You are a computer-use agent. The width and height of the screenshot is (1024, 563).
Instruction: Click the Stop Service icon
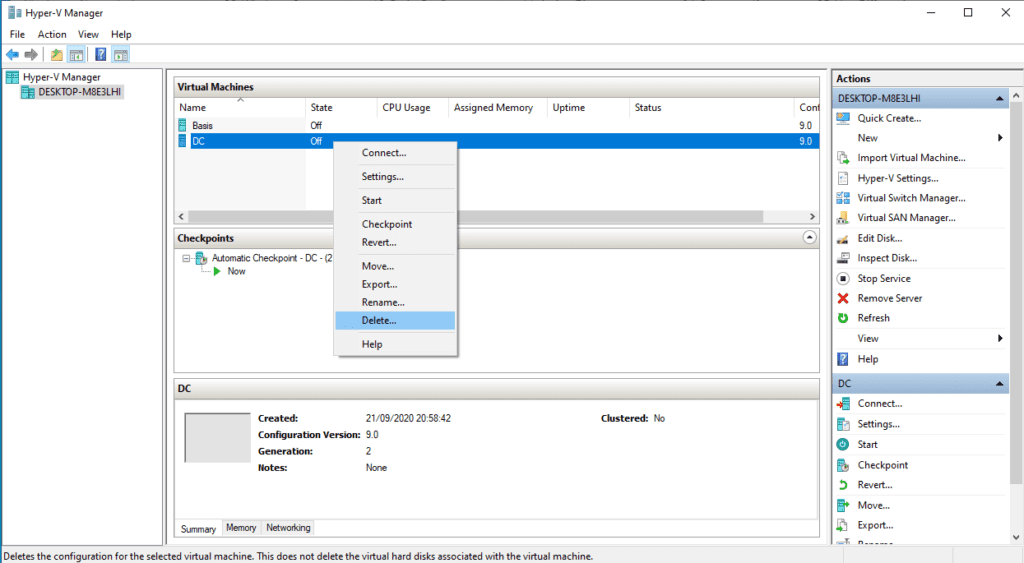tap(843, 278)
